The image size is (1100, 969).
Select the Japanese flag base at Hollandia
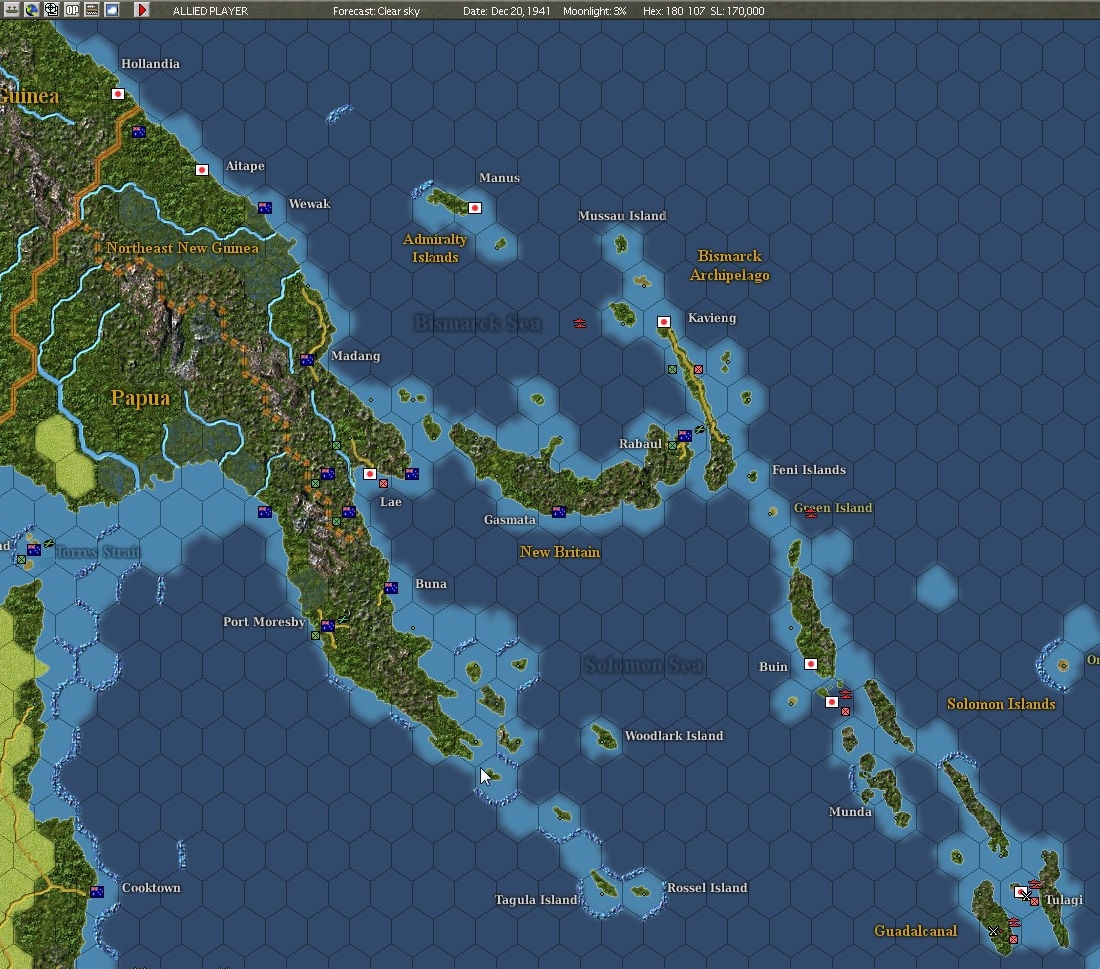click(x=119, y=94)
